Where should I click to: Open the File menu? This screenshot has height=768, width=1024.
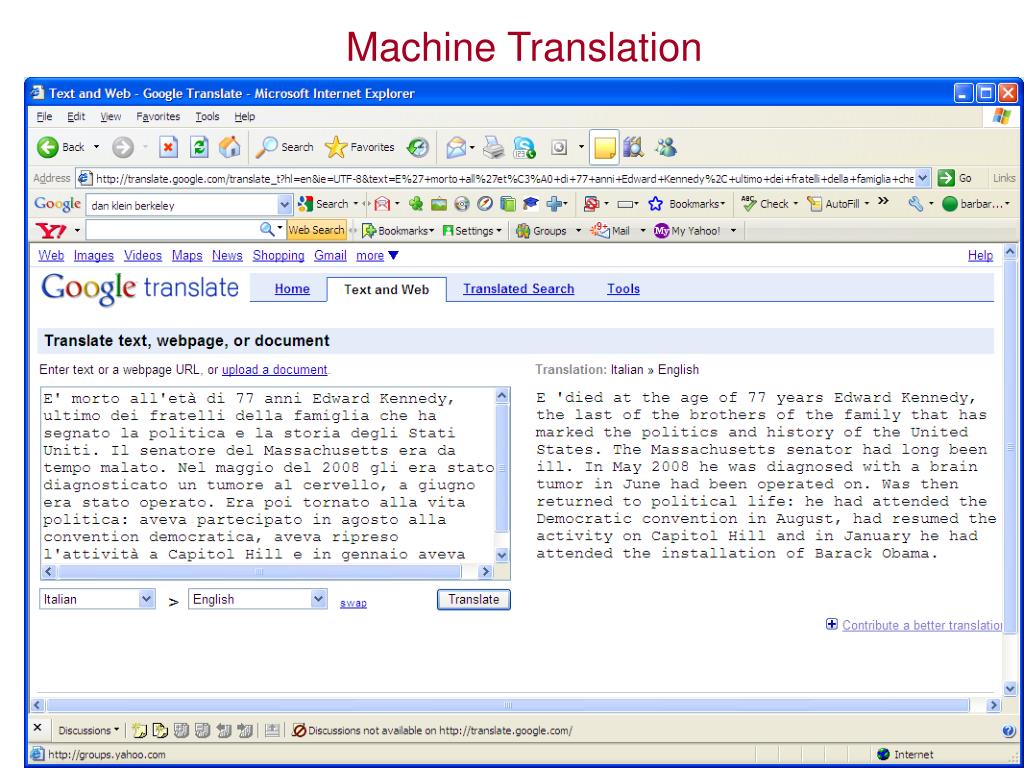[44, 116]
